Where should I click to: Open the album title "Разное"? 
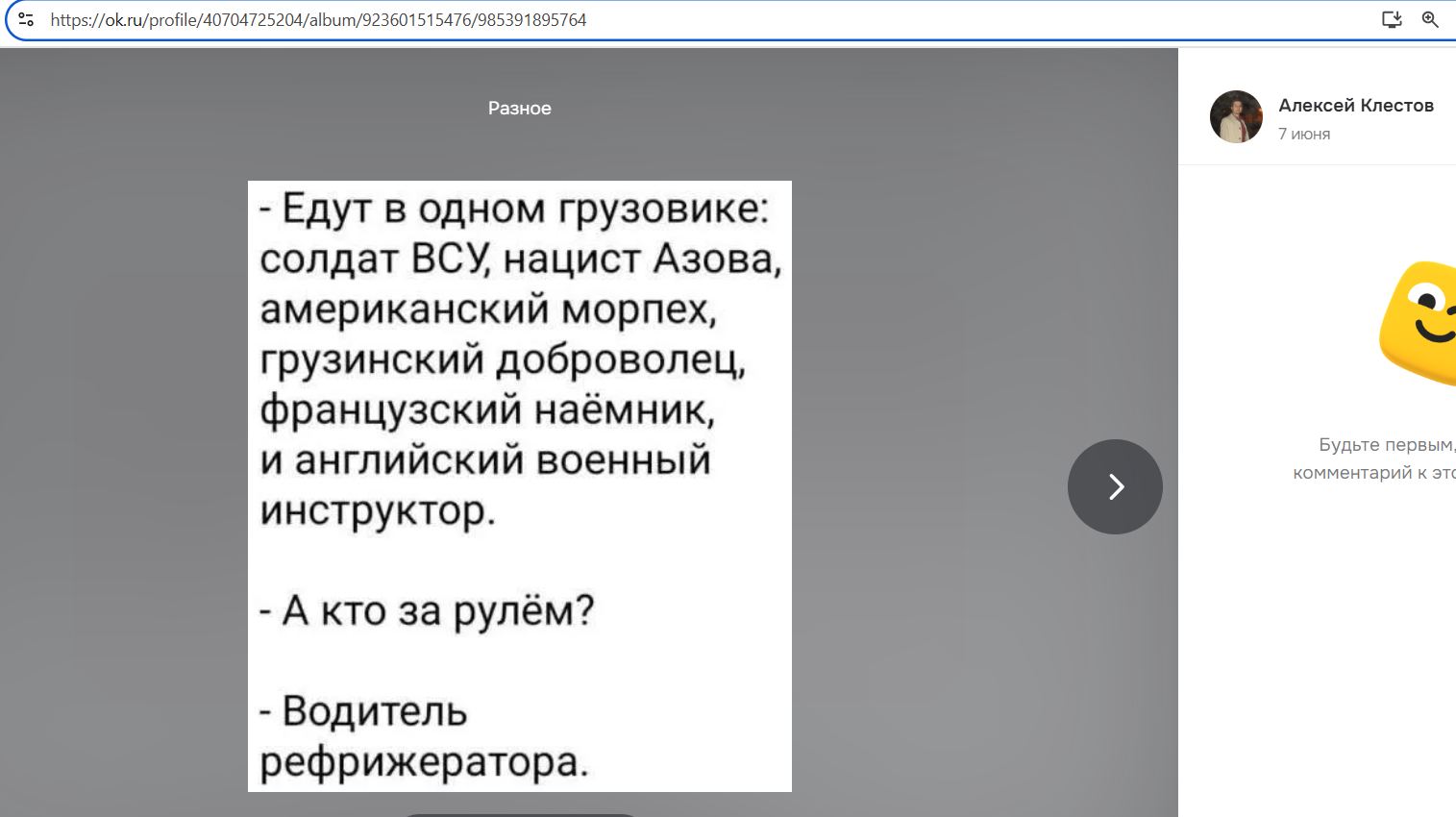519,109
